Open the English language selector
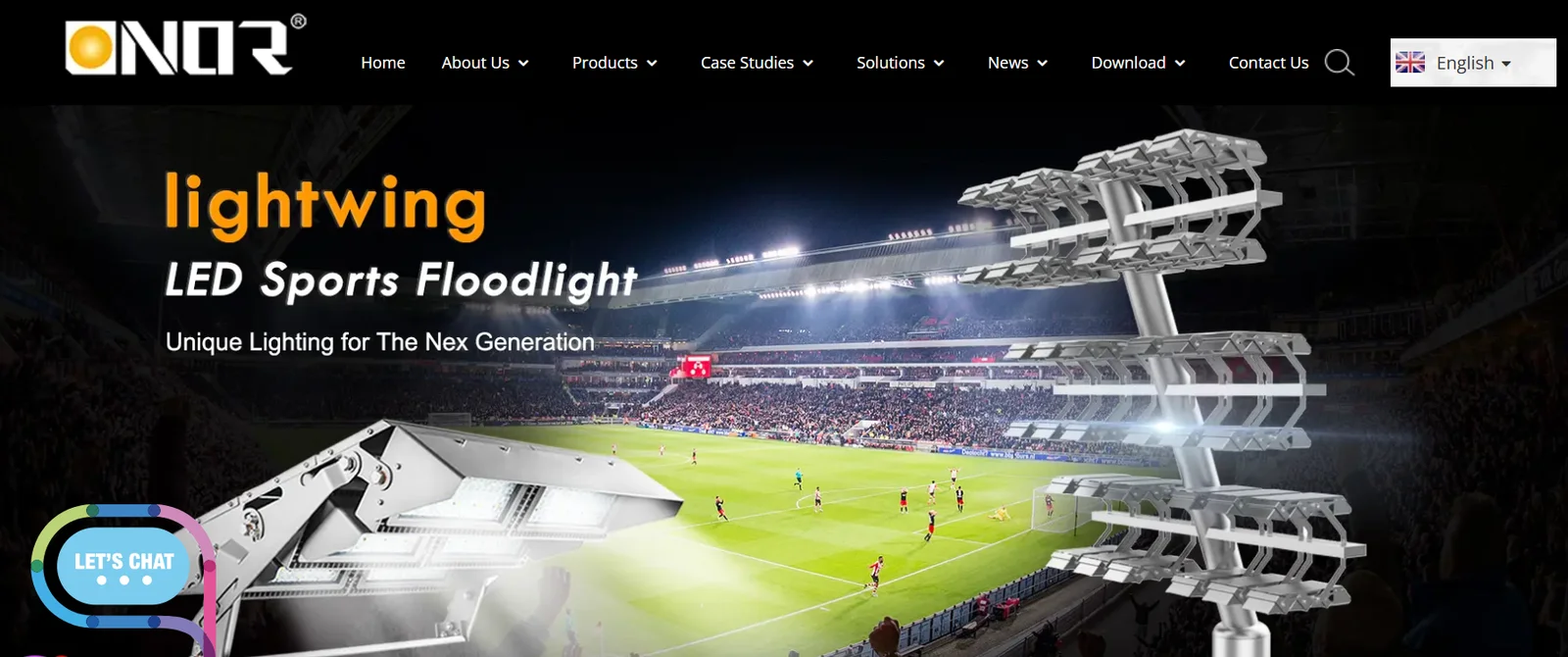Screen dimensions: 1568x657 click(x=1473, y=63)
